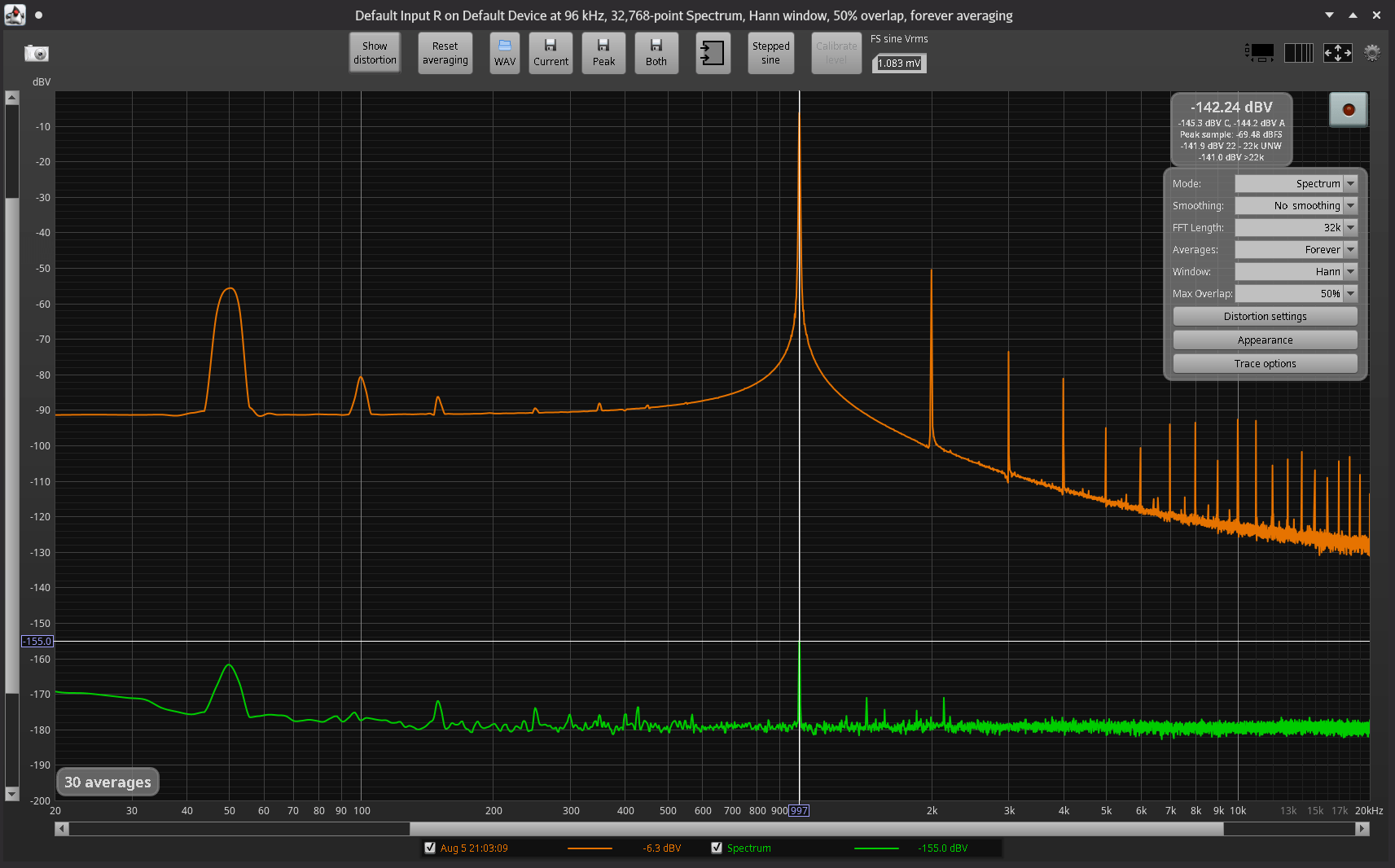Click the Show distortion button
1395x868 pixels.
pyautogui.click(x=375, y=53)
